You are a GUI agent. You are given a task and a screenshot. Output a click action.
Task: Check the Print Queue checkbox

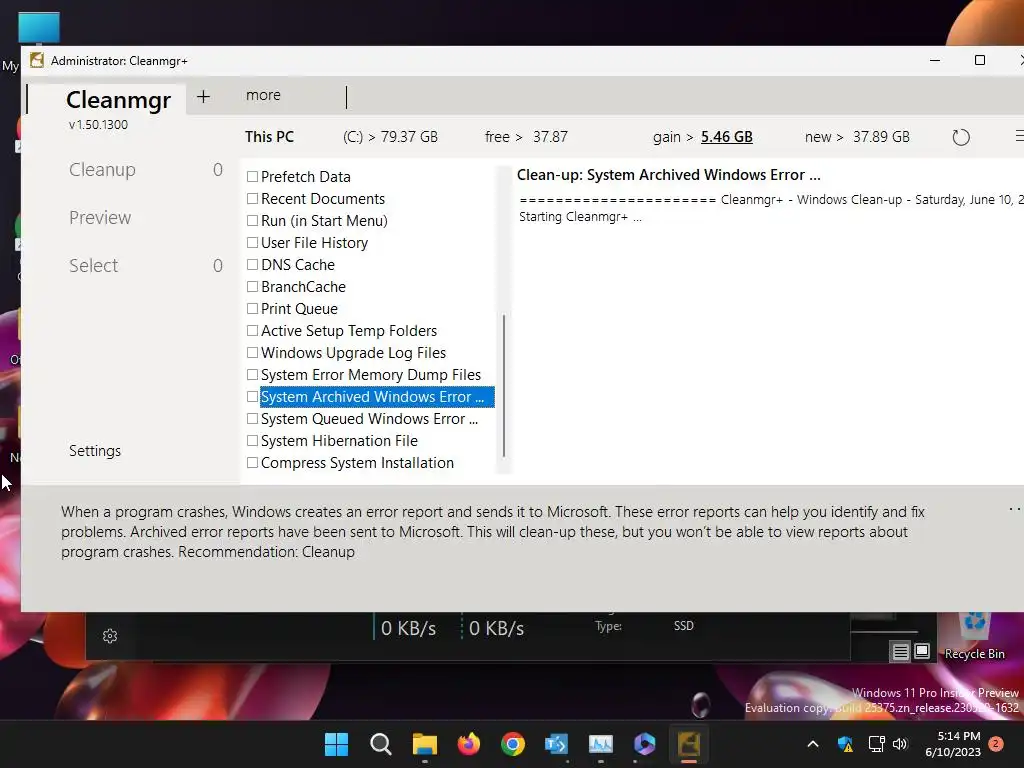pos(252,308)
